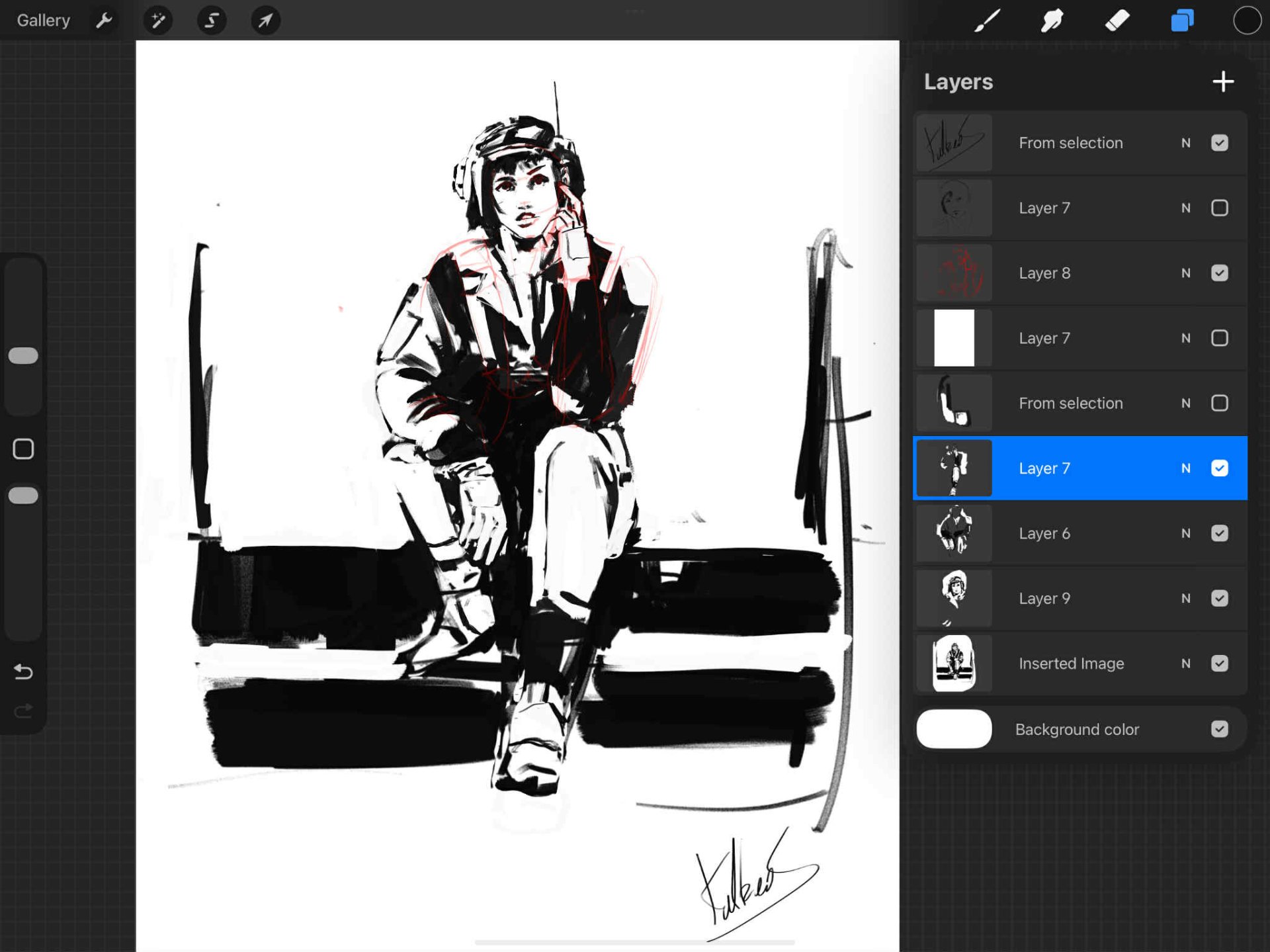Viewport: 1270px width, 952px height.
Task: Choose the Smudge finger tool
Action: coord(1052,21)
